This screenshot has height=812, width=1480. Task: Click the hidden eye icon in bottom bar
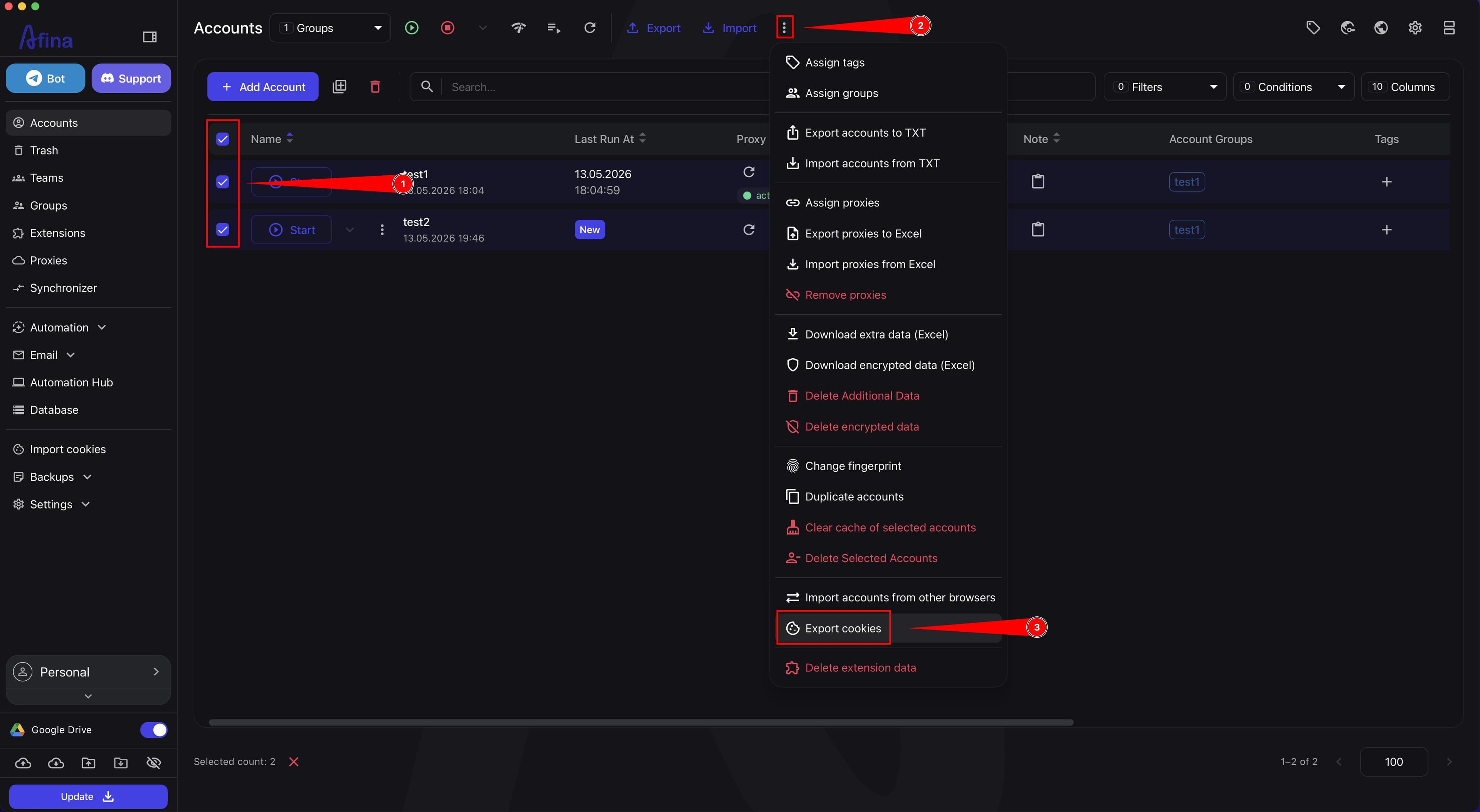[x=153, y=763]
